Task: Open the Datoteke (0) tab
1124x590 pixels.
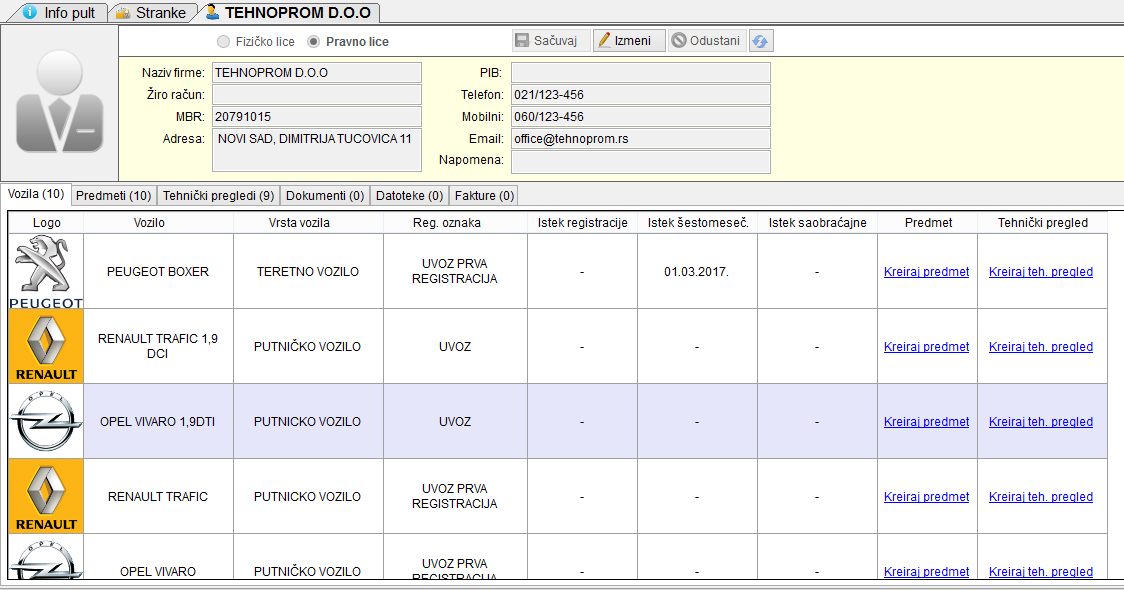Action: click(409, 196)
